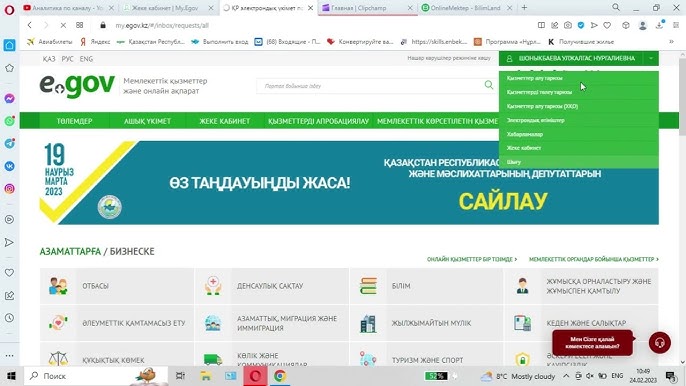The width and height of the screenshot is (686, 386).
Task: Add page to bookmarks via heart icon
Action: [x=607, y=25]
